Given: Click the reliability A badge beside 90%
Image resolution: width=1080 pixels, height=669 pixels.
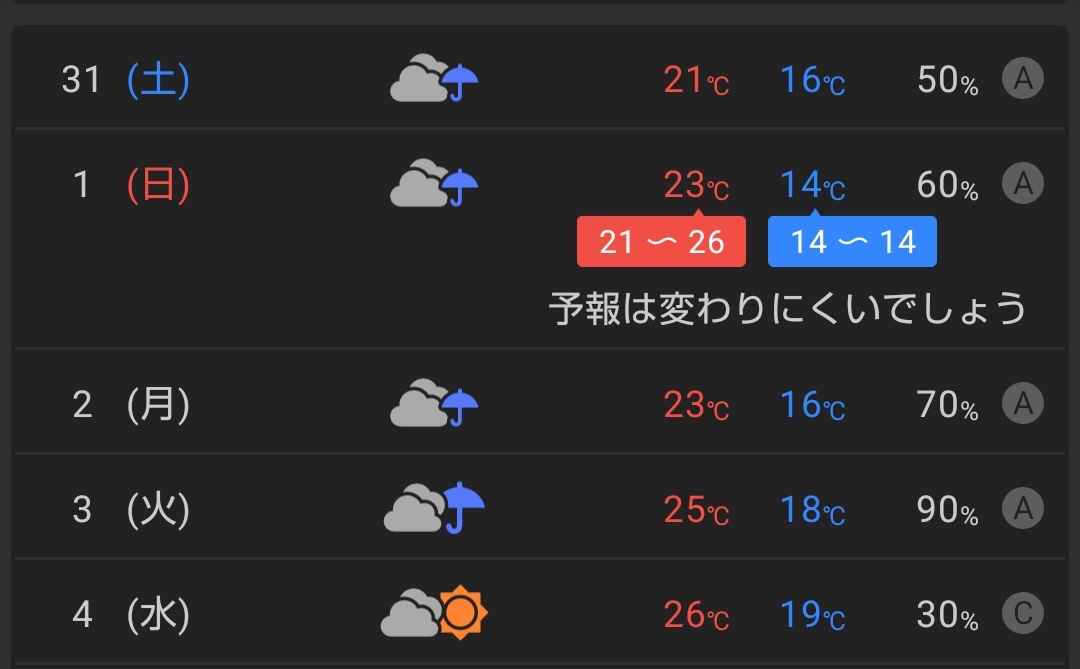Looking at the screenshot, I should 1023,508.
